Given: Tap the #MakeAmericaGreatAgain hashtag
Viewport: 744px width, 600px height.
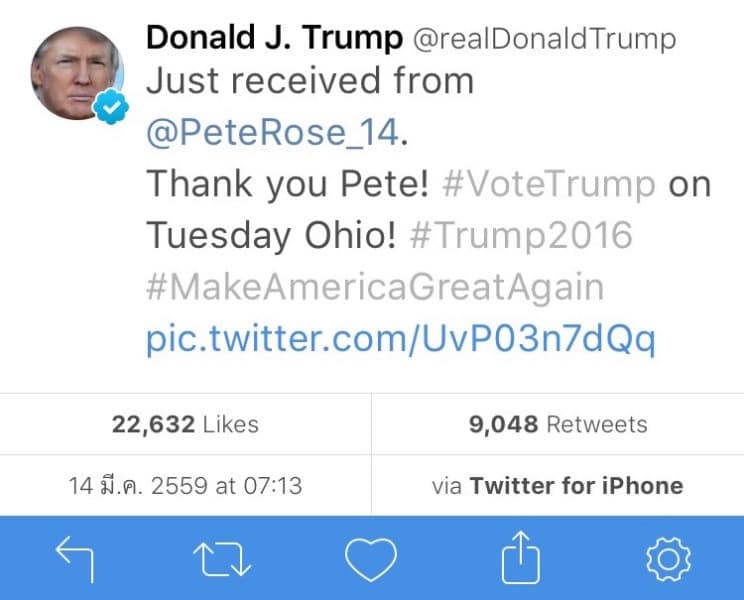Looking at the screenshot, I should click(x=375, y=288).
